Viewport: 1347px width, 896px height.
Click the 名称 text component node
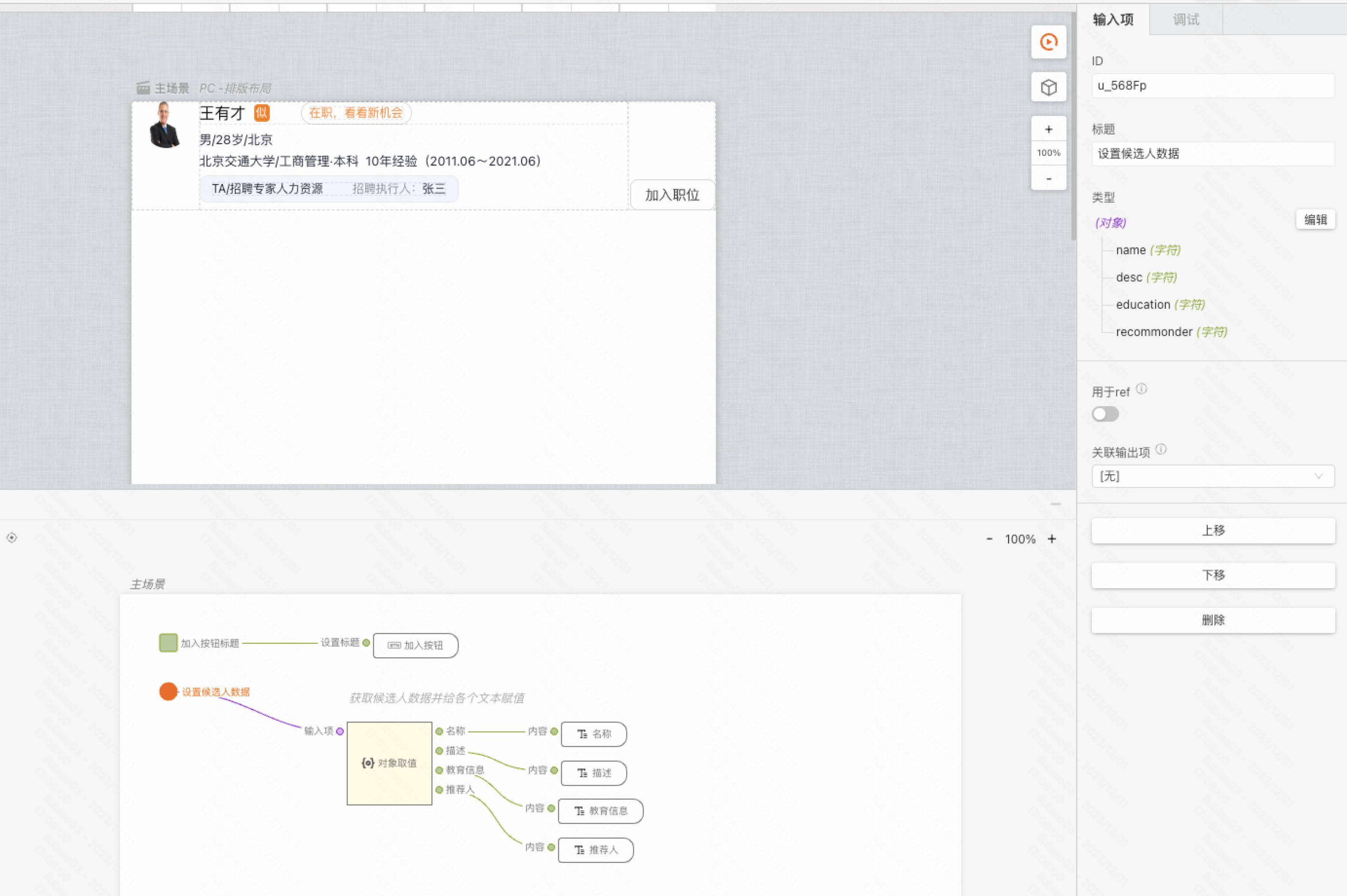click(594, 734)
